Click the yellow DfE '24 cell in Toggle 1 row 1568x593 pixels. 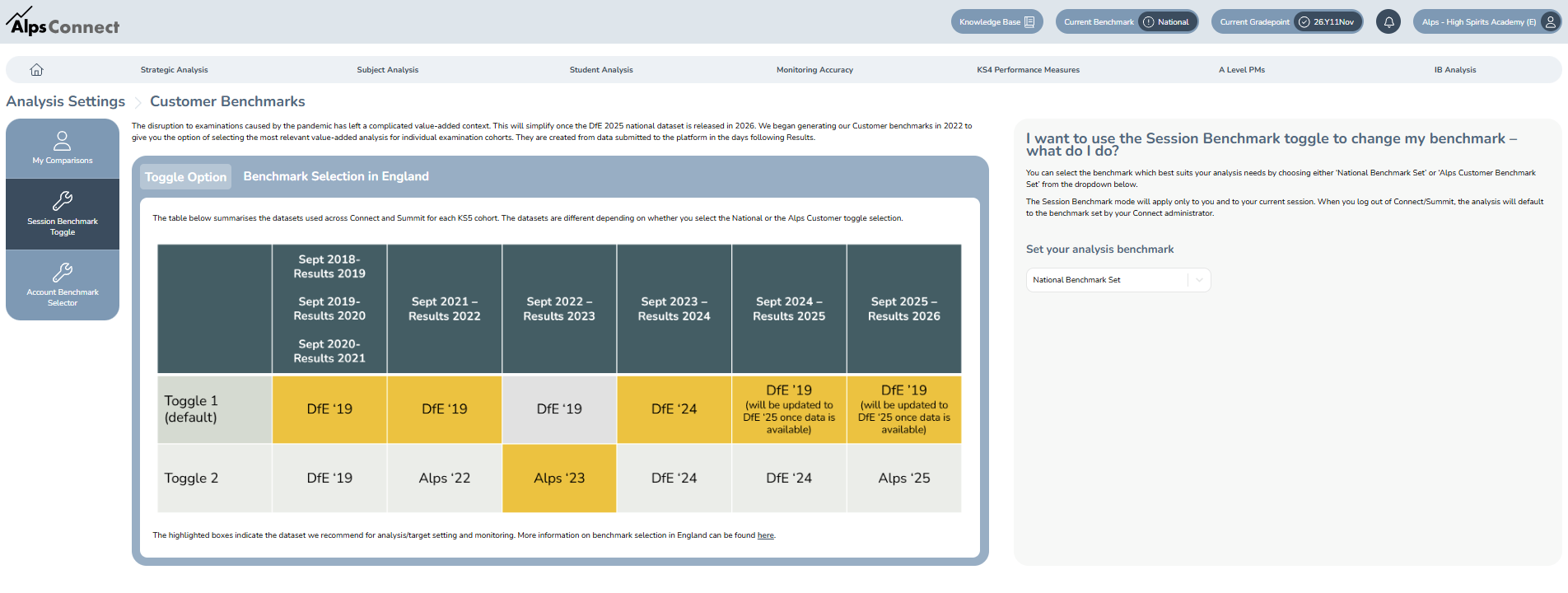[x=674, y=409]
